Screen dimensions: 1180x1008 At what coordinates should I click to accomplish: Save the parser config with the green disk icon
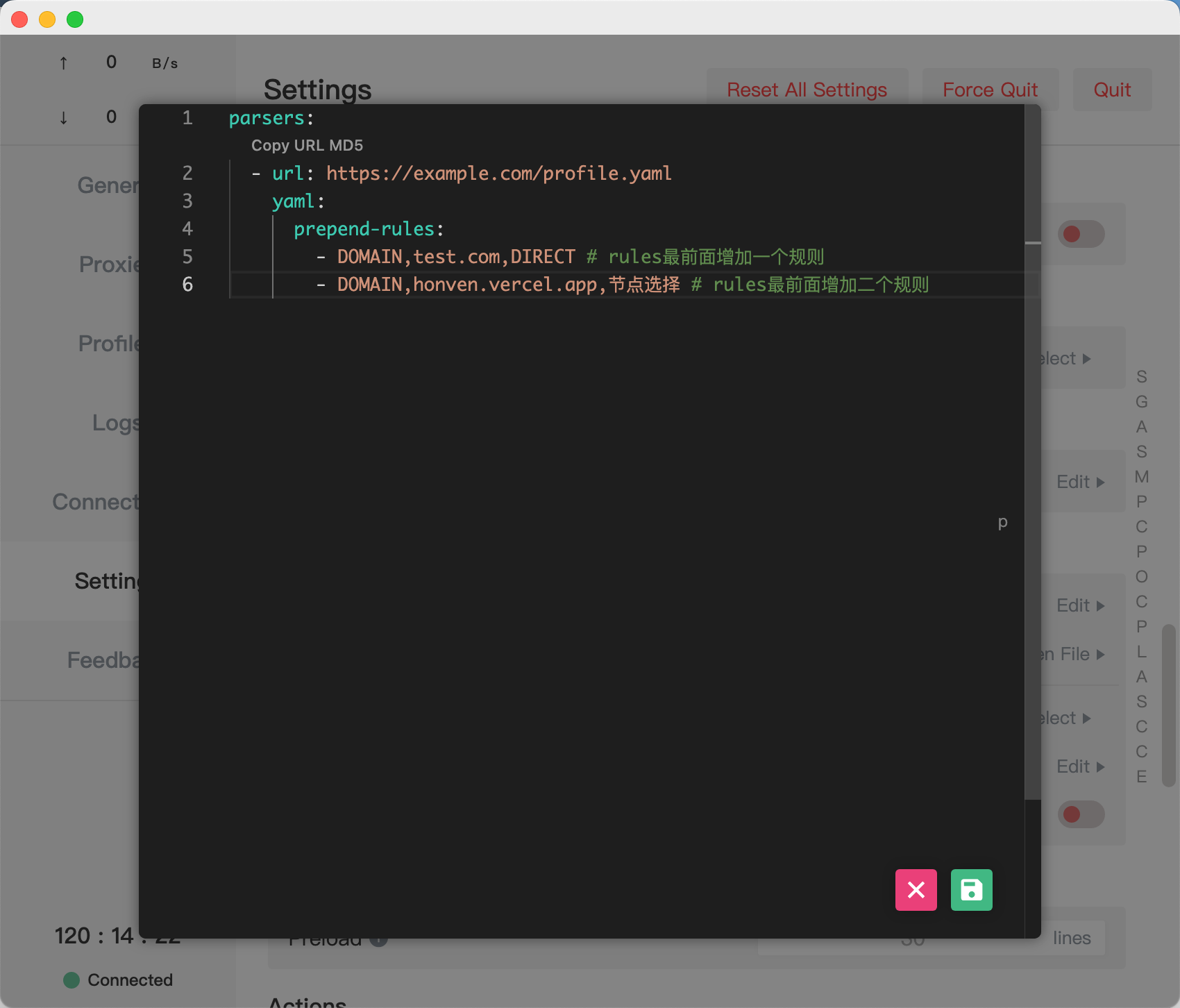click(x=971, y=889)
